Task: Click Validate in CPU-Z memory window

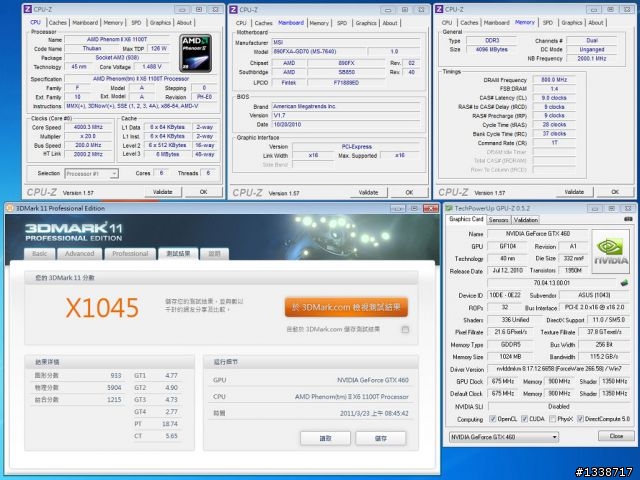Action: point(574,192)
